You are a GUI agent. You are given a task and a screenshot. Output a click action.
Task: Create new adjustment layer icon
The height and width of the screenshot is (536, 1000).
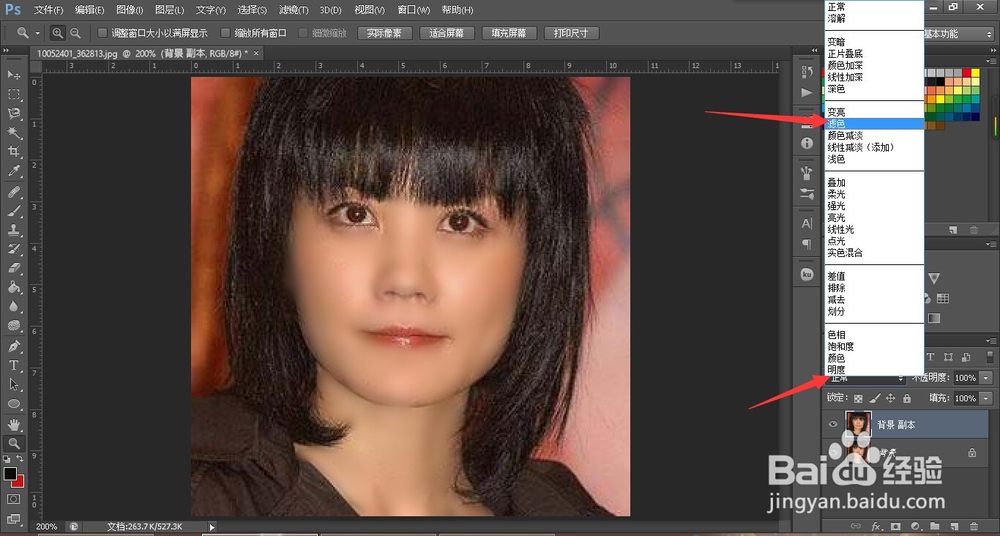pos(915,526)
